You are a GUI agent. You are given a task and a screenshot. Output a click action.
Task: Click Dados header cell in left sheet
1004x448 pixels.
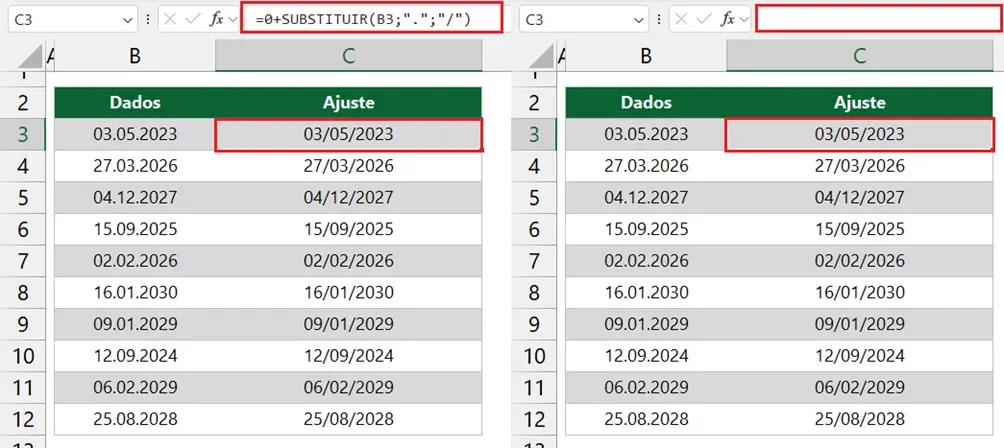point(135,102)
